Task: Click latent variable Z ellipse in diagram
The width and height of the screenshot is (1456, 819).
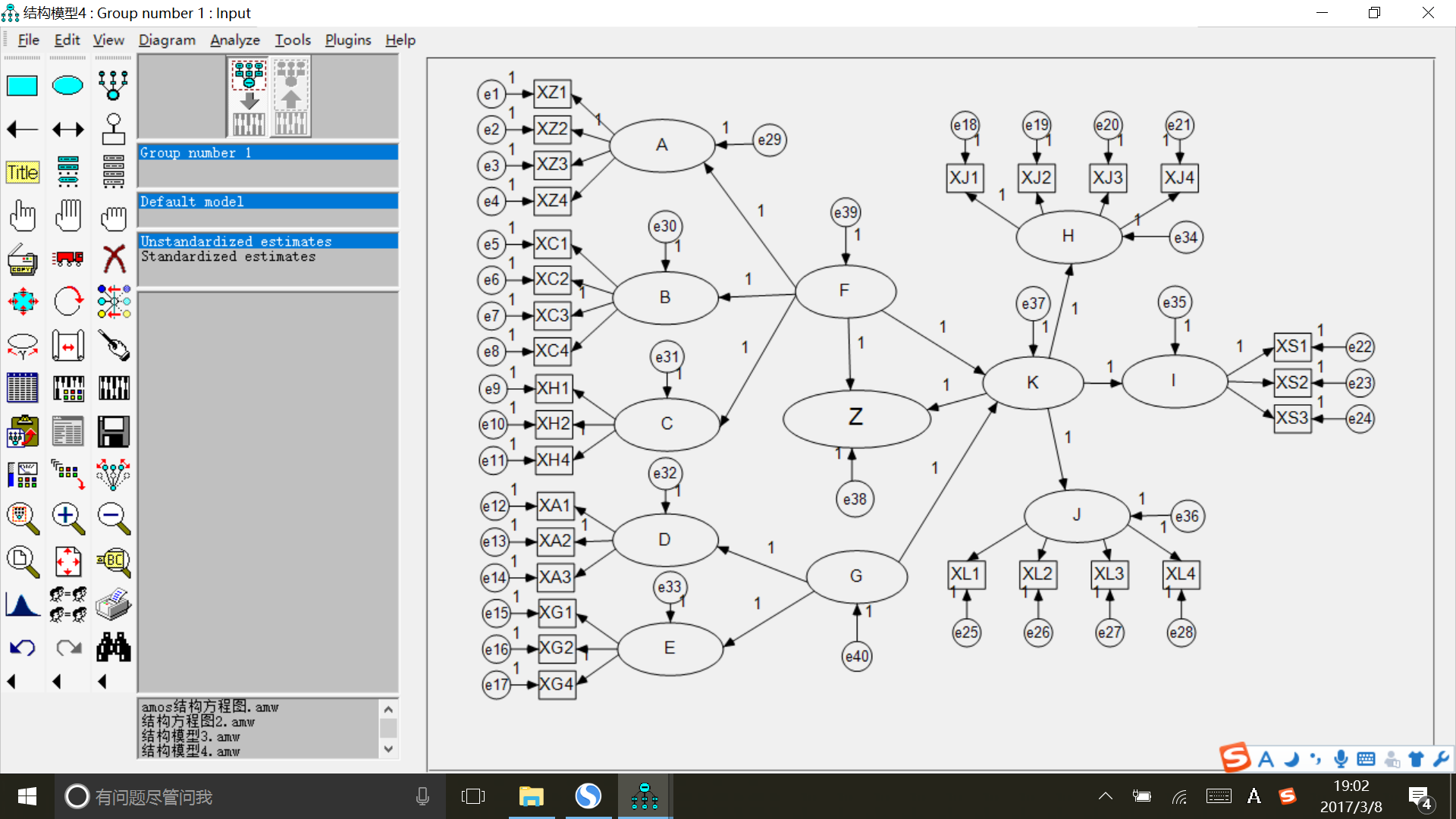Action: [856, 418]
